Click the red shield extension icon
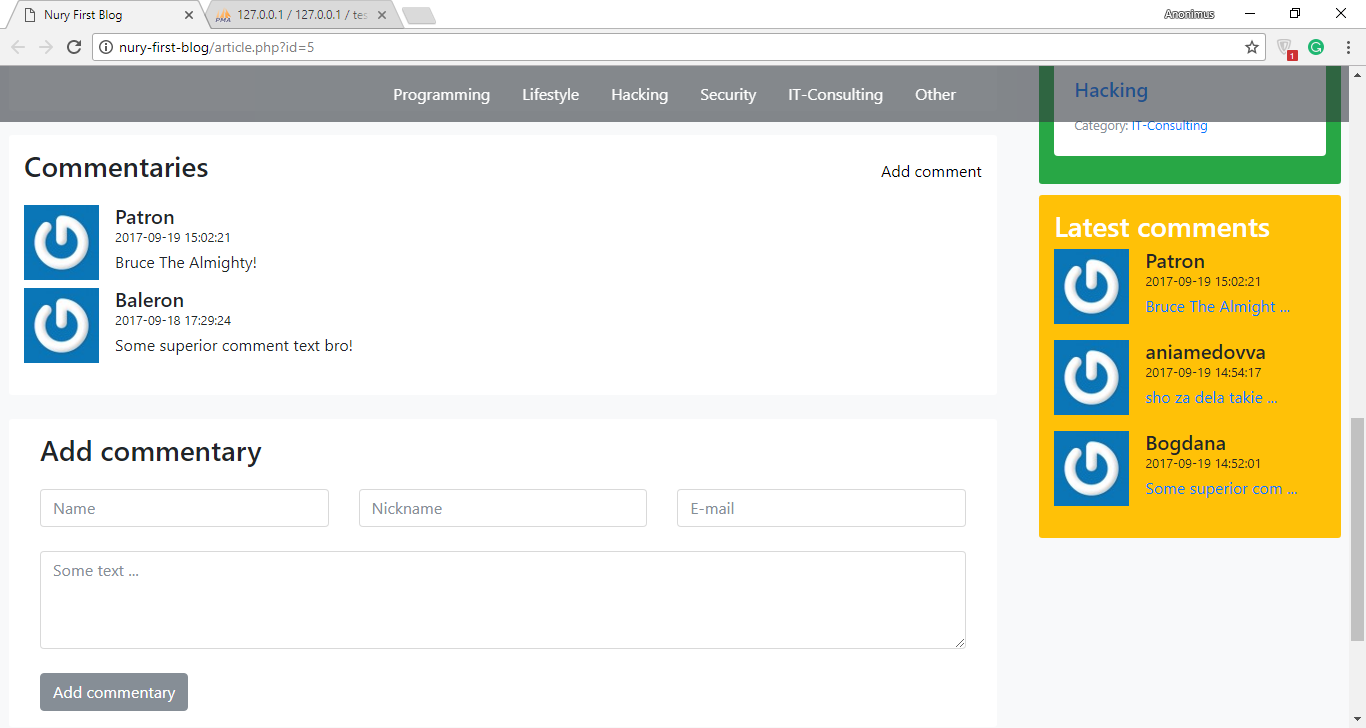Viewport: 1366px width, 728px height. (1286, 48)
